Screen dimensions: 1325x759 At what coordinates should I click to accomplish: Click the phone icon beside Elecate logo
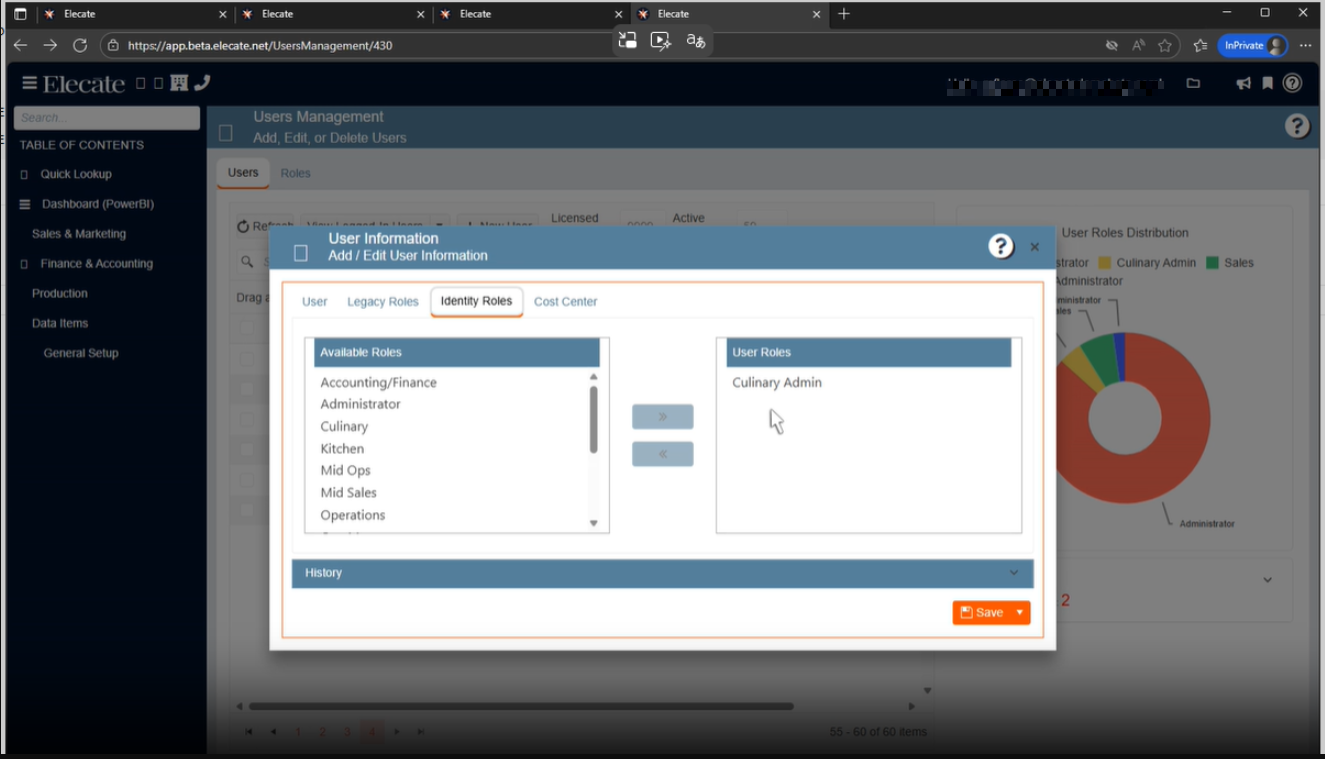(x=202, y=83)
